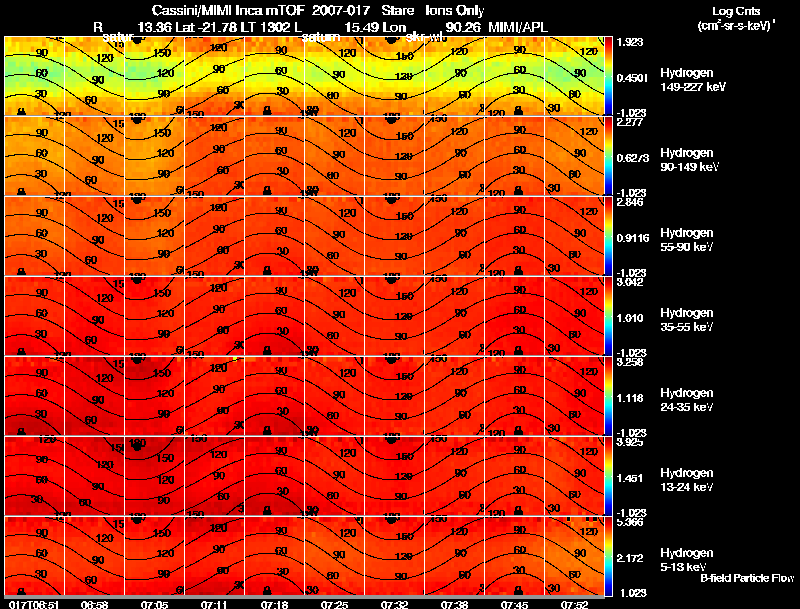Click the 'Ions Only' label in the title
This screenshot has width=800, height=609.
[x=455, y=11]
